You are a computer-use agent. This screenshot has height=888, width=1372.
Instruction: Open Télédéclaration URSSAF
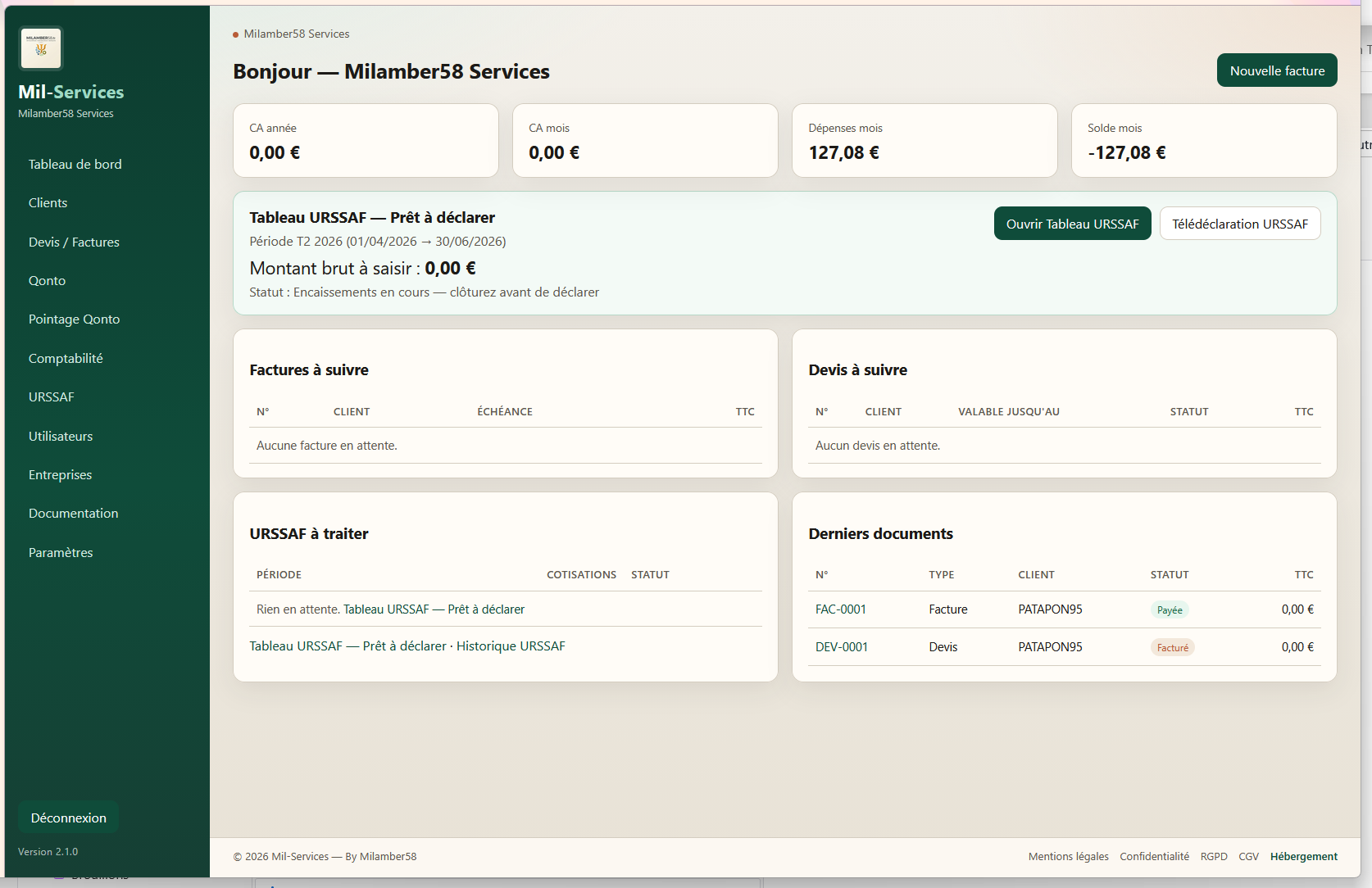tap(1240, 224)
